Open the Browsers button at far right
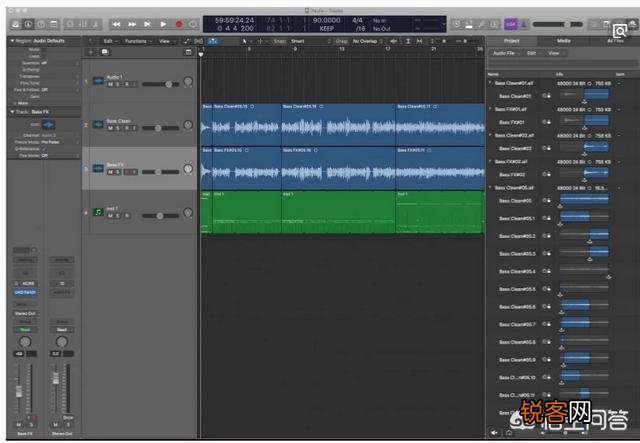 (633, 24)
